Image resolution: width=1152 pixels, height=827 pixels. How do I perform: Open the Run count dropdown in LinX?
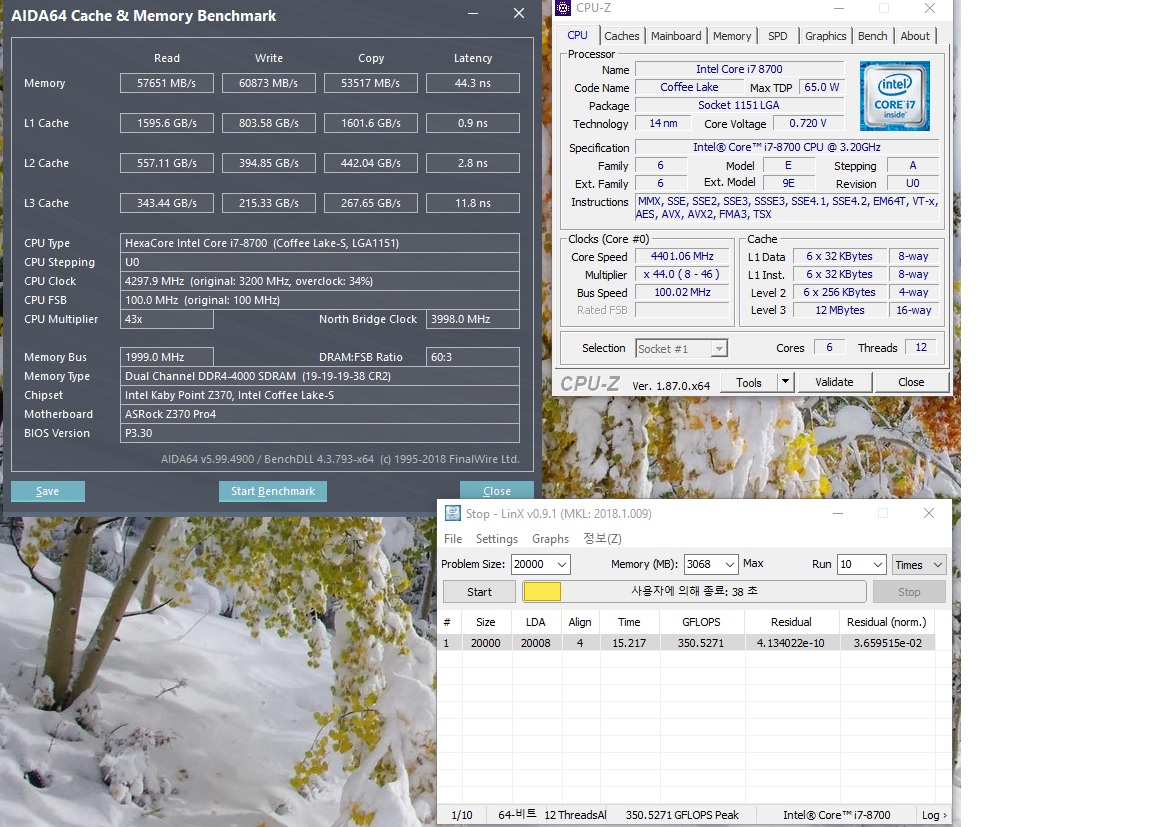tap(878, 564)
